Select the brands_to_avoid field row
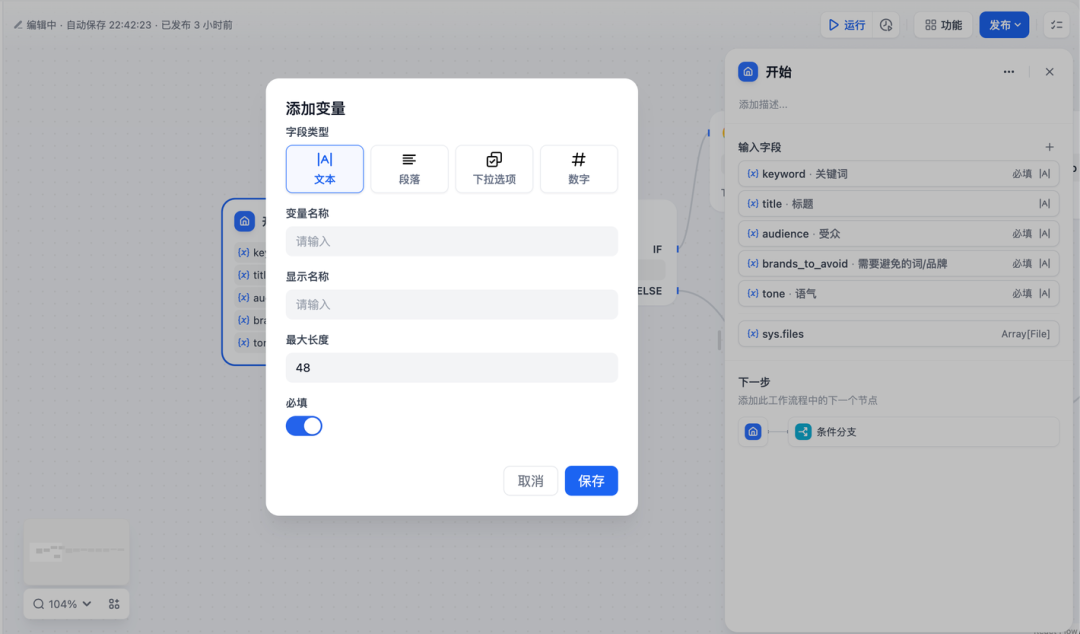Image resolution: width=1080 pixels, height=634 pixels. click(x=898, y=263)
